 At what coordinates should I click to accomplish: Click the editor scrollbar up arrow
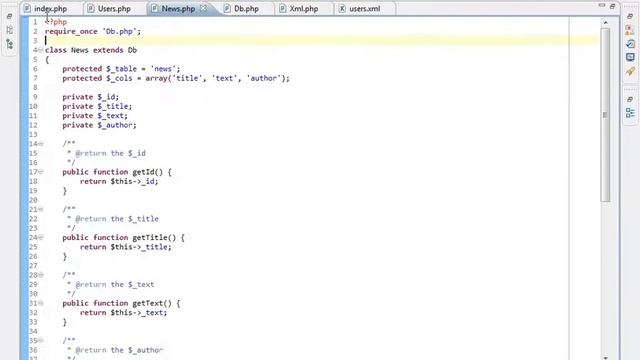coord(605,22)
